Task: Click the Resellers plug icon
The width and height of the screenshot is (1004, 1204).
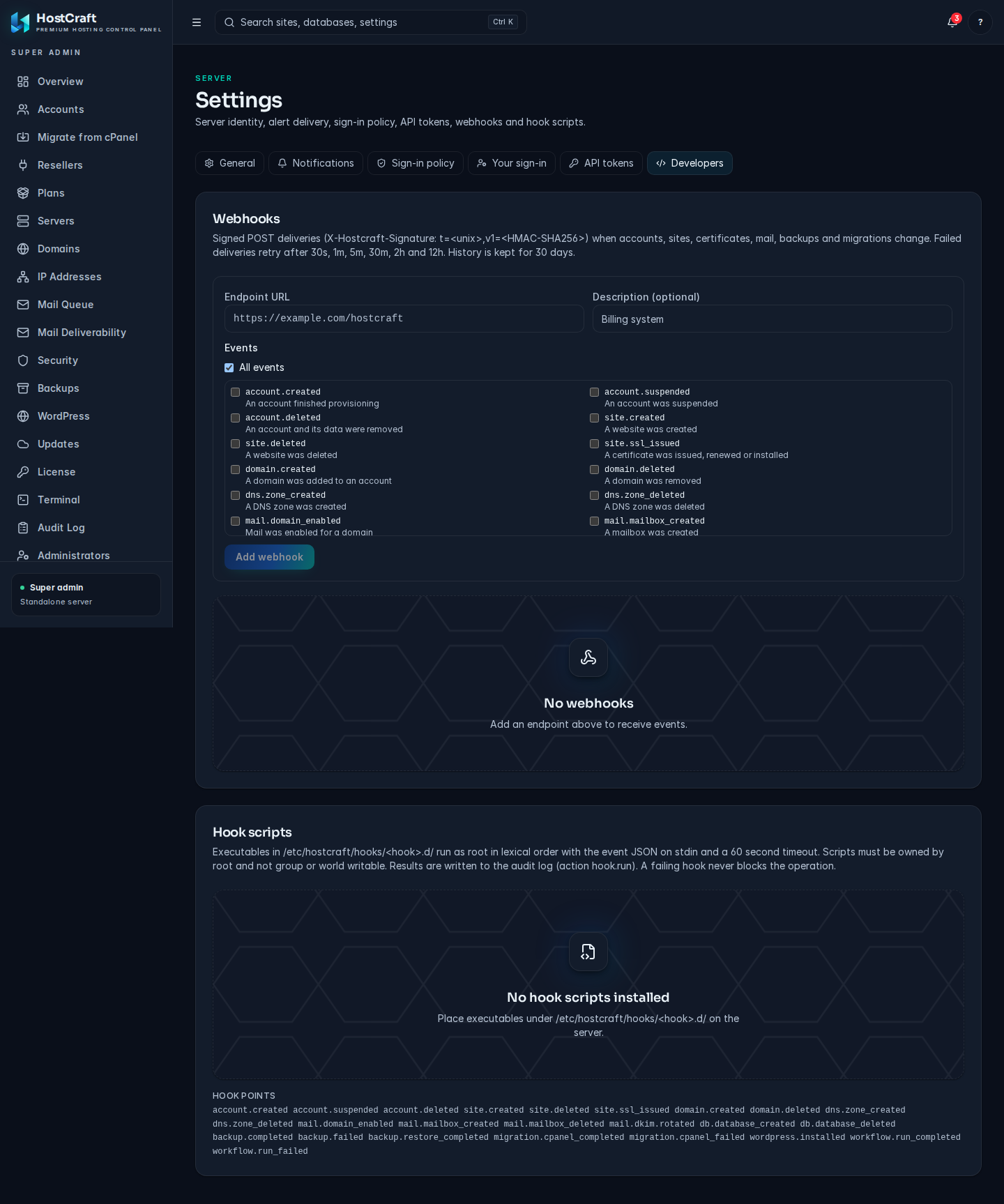Action: click(x=23, y=165)
